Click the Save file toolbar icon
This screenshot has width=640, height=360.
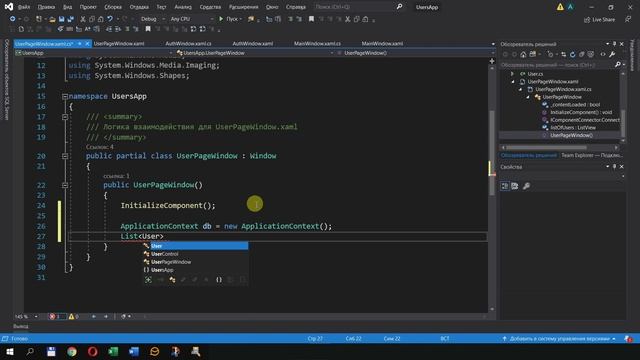[62, 19]
